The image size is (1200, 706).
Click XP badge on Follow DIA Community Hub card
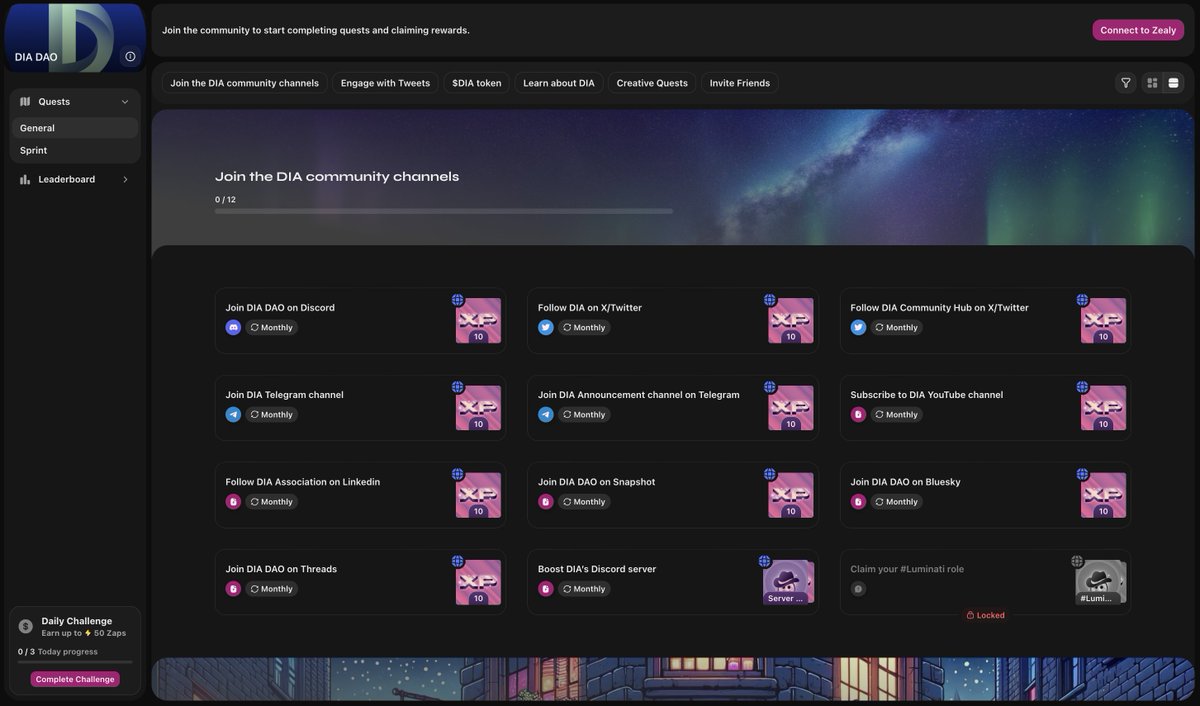[x=1103, y=321]
